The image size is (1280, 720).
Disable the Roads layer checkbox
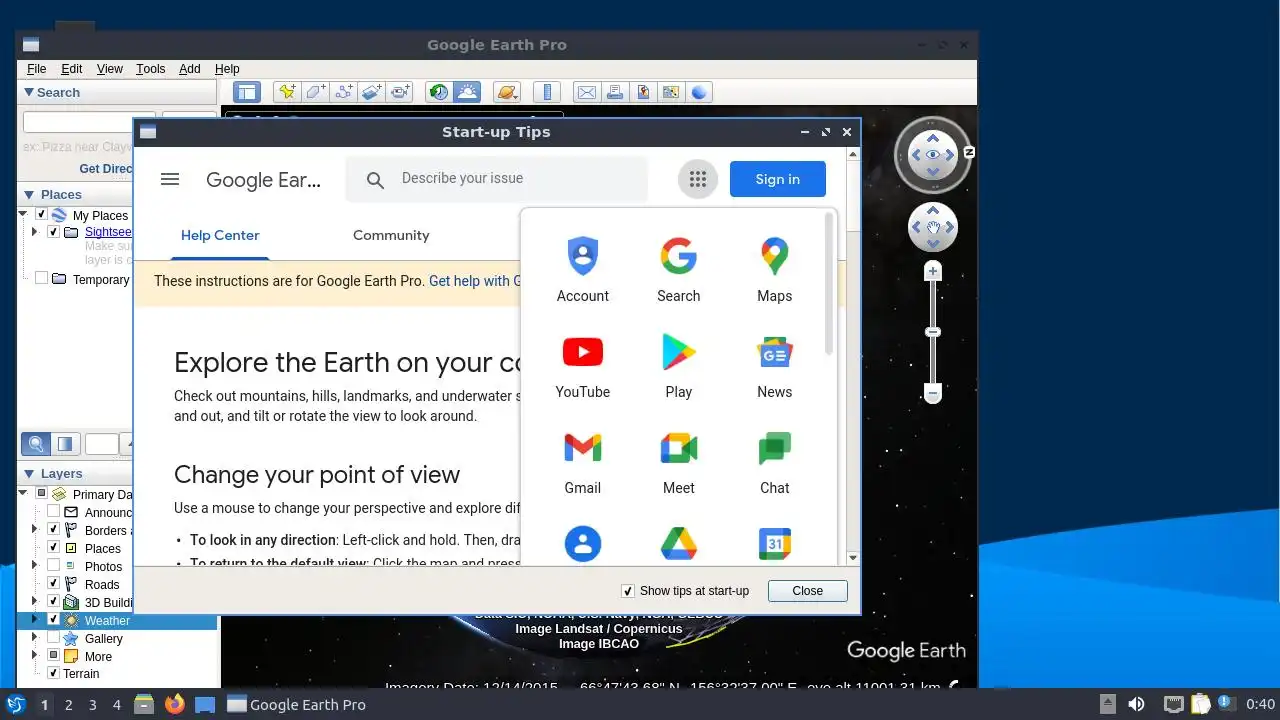click(53, 584)
